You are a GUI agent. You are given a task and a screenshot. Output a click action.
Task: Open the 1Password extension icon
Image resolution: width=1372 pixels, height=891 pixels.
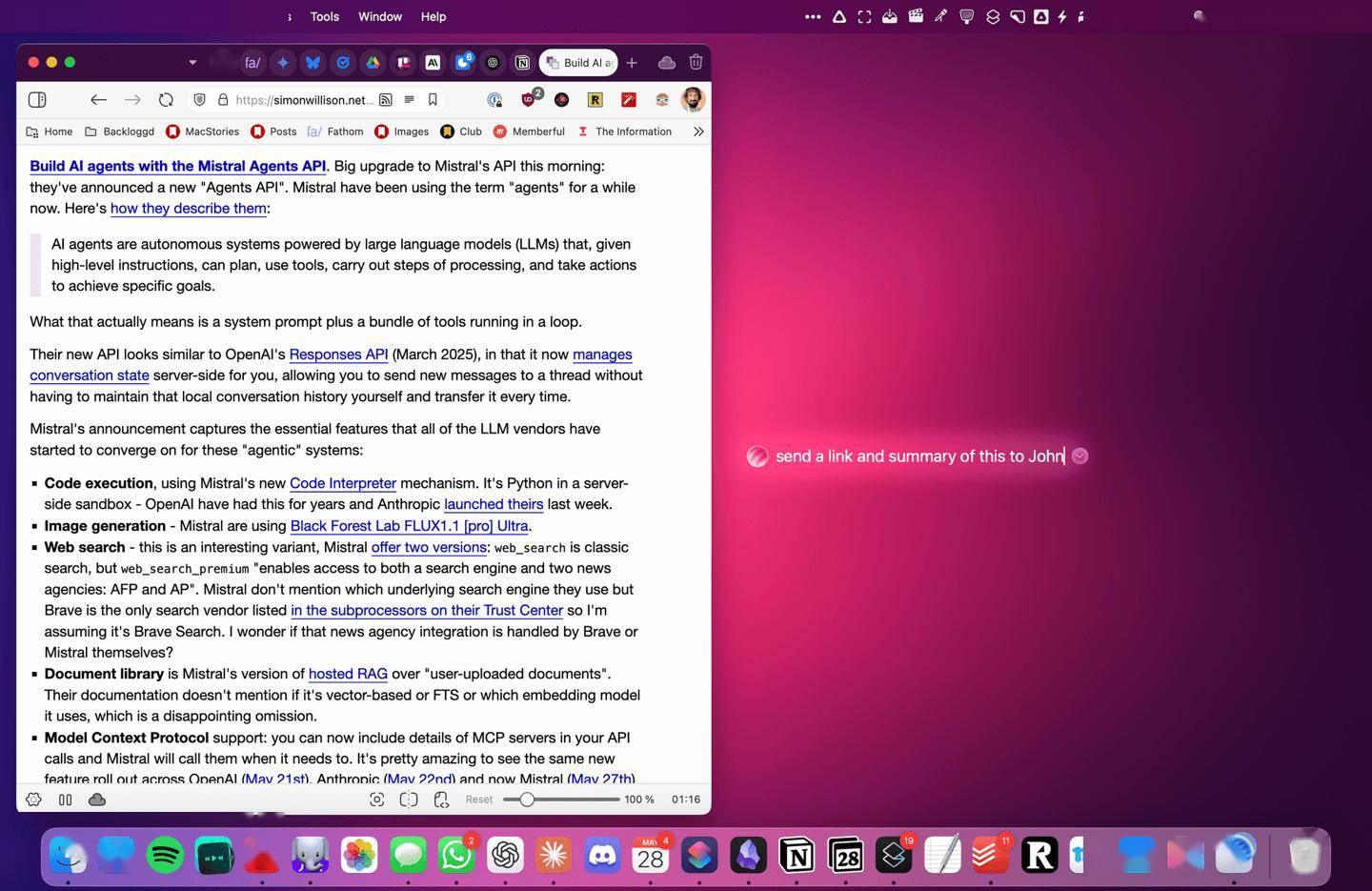click(494, 99)
